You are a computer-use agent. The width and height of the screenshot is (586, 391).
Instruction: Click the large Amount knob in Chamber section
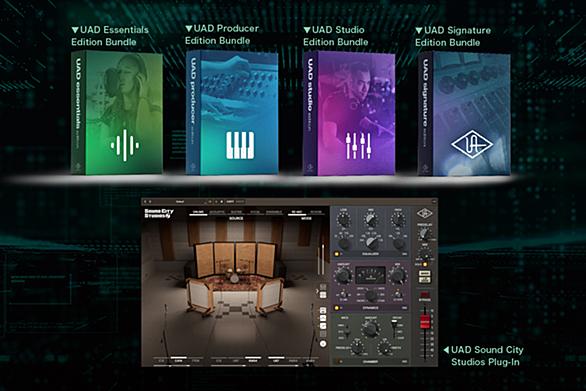pyautogui.click(x=371, y=329)
